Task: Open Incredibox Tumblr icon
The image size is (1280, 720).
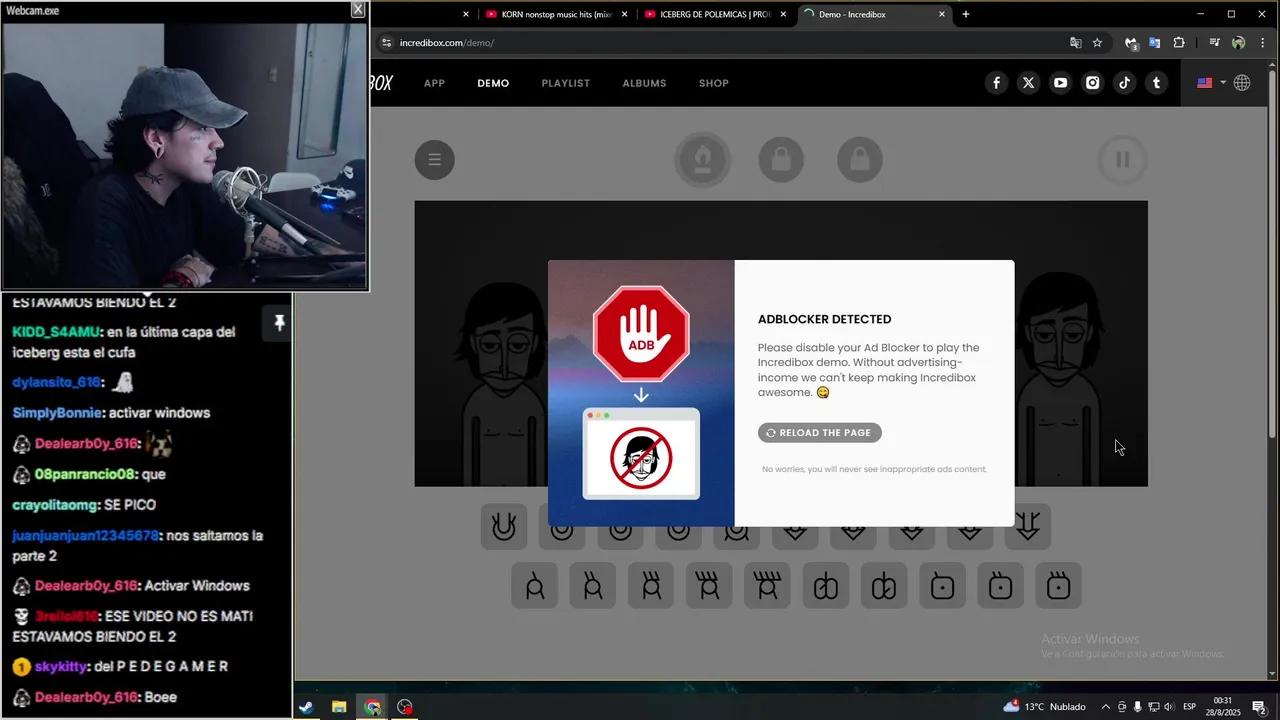Action: click(1156, 83)
